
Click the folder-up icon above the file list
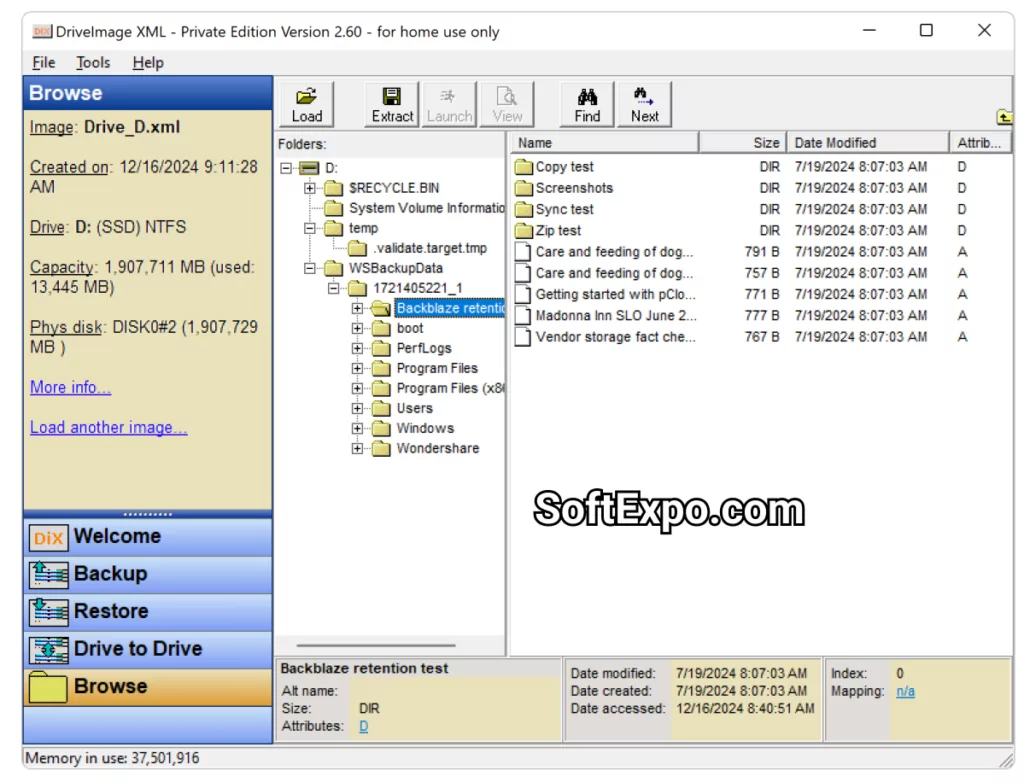1003,117
